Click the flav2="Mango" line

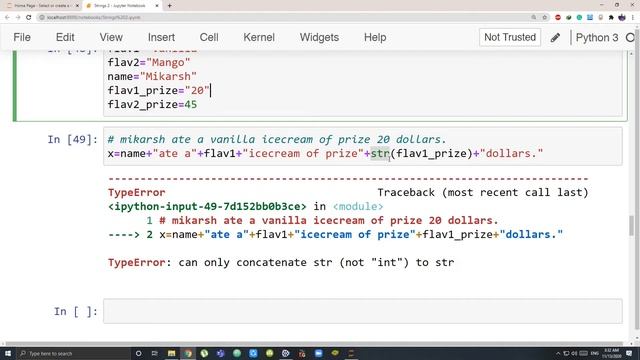(149, 62)
